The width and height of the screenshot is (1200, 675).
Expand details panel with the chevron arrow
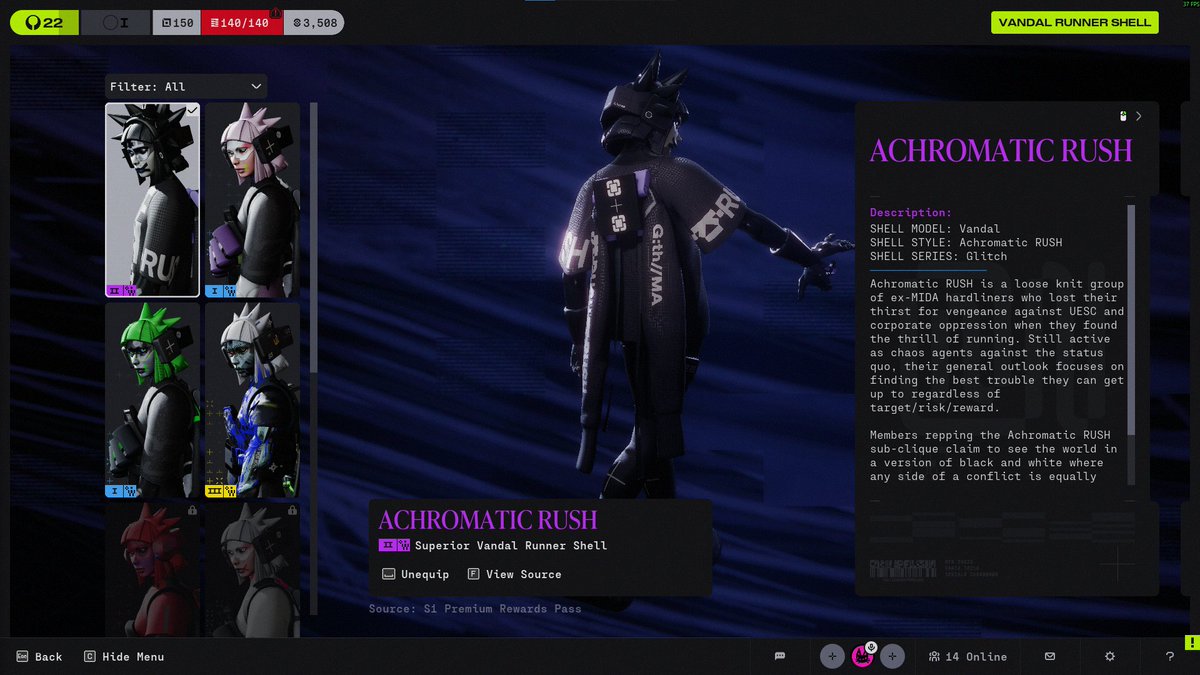1138,116
